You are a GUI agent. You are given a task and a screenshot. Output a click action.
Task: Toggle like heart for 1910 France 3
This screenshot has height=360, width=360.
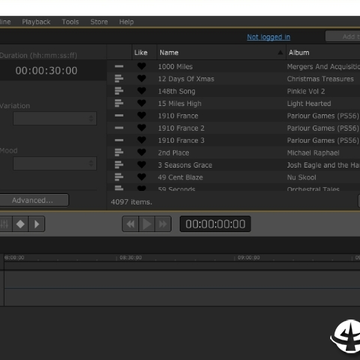(142, 140)
